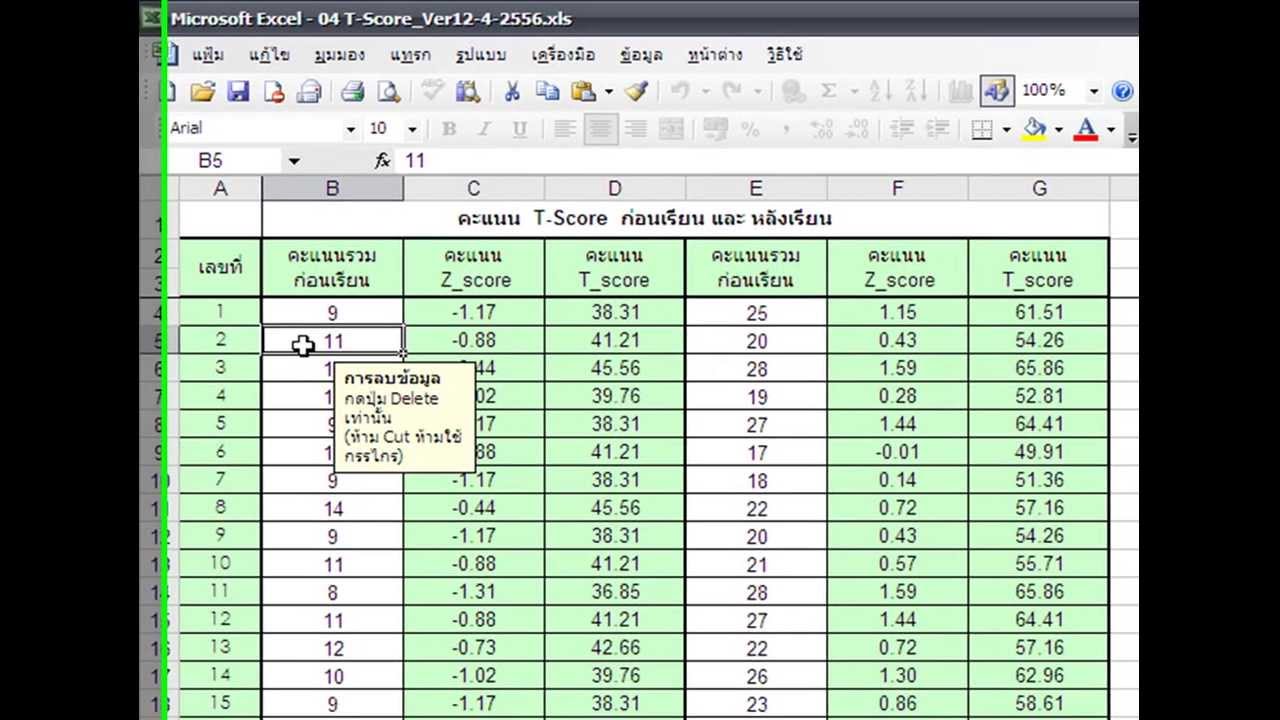Expand the Borders dropdown arrow
The image size is (1280, 720).
tap(1005, 129)
